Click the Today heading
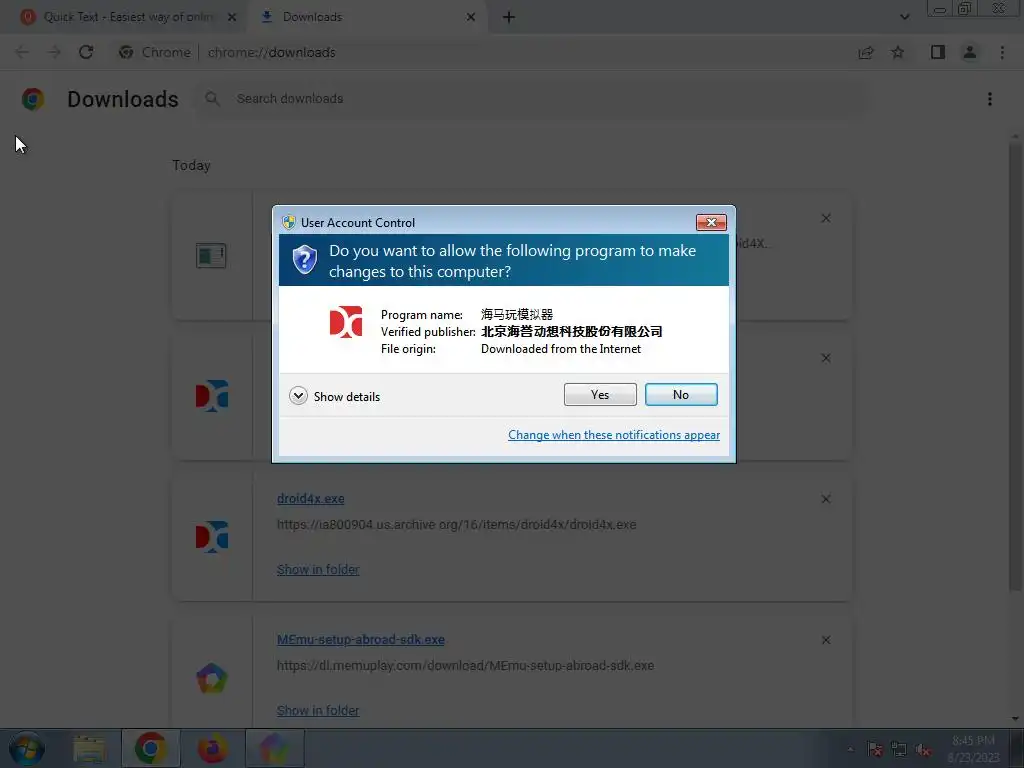The image size is (1024, 768). click(191, 165)
